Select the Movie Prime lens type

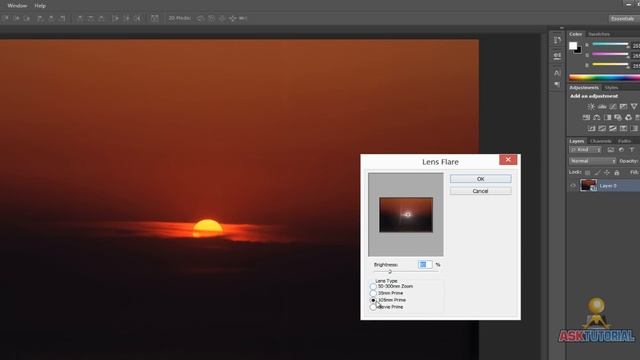(373, 307)
